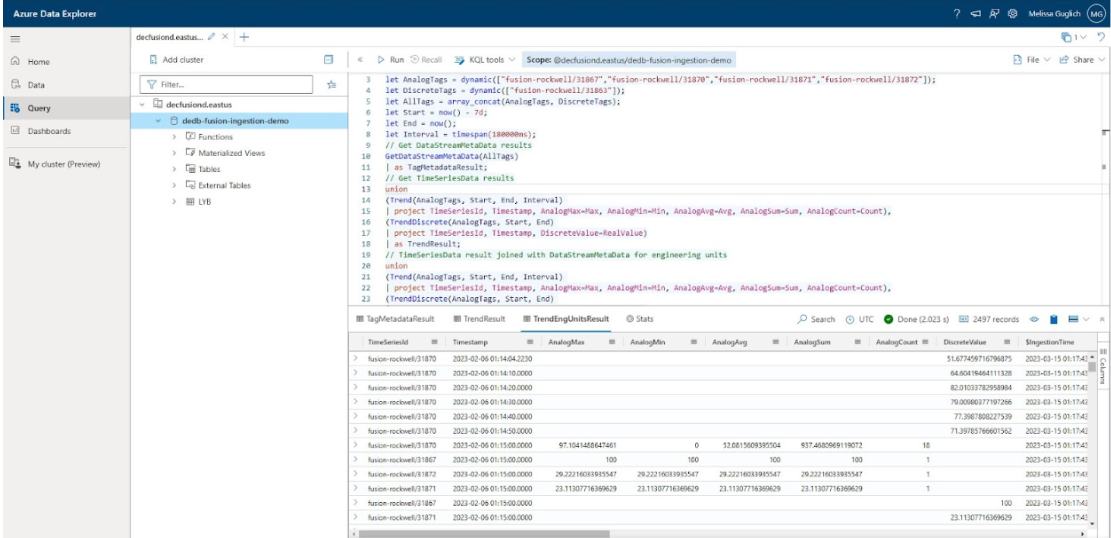Expand the LYB node
1111x538 pixels.
[174, 202]
